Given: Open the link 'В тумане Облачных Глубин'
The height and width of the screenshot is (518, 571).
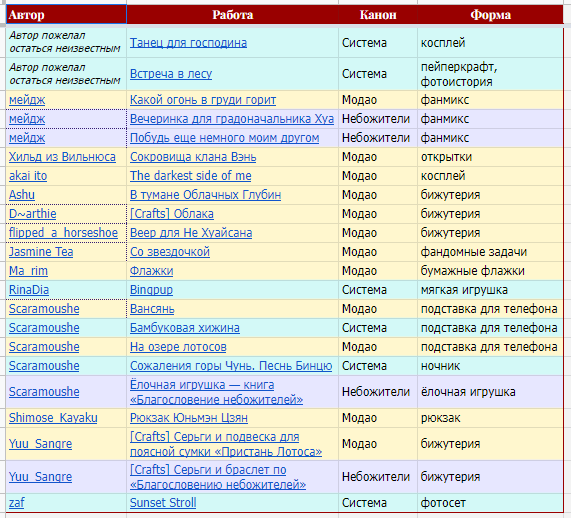Looking at the screenshot, I should [205, 195].
